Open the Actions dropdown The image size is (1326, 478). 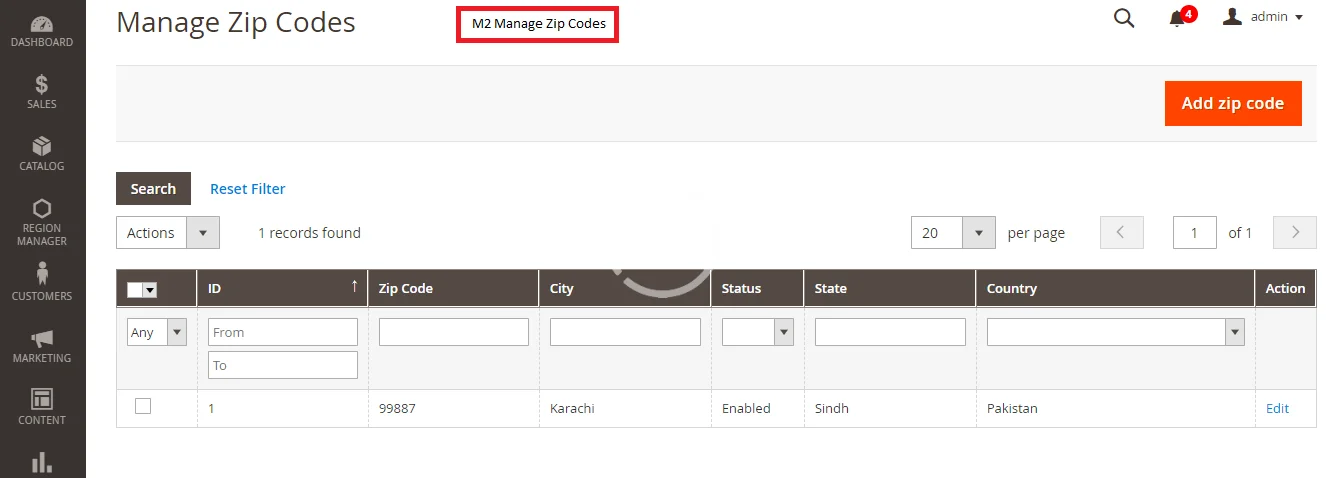point(167,233)
